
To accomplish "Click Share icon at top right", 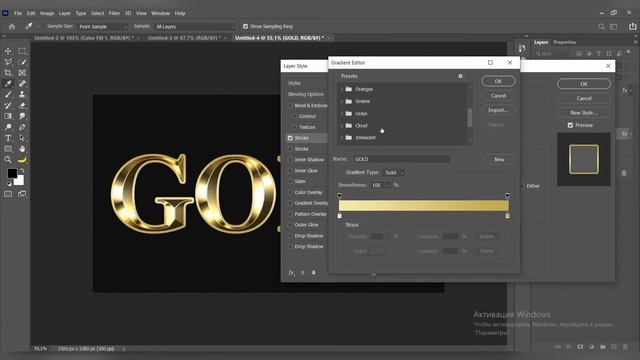I will 632,27.
